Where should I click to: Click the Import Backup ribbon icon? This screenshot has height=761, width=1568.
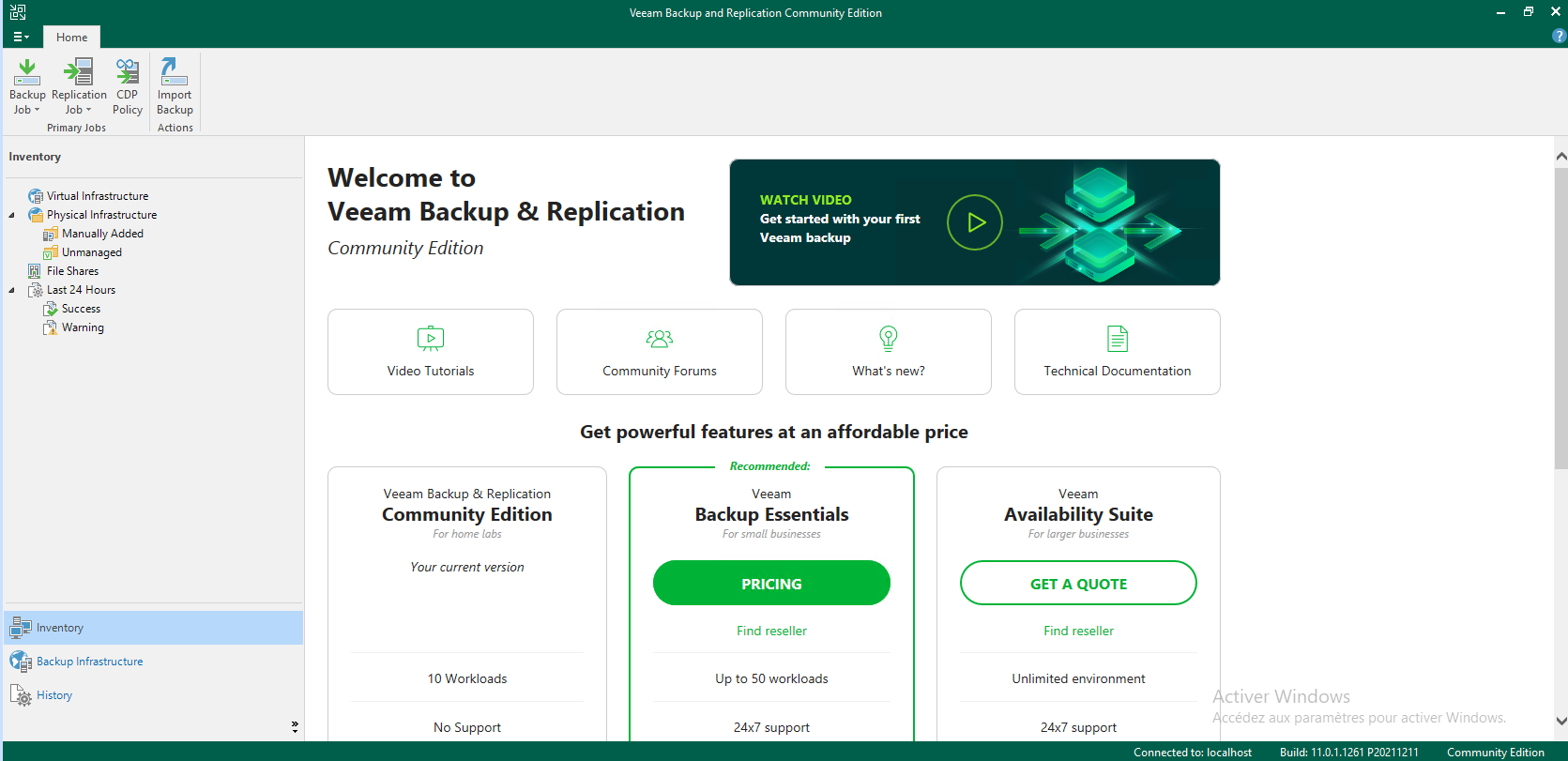point(175,71)
